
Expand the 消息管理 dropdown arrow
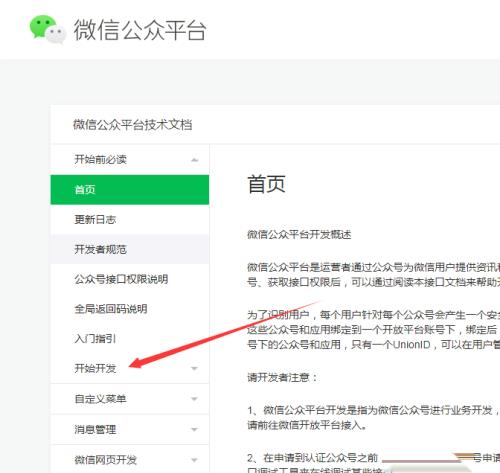[x=195, y=429]
